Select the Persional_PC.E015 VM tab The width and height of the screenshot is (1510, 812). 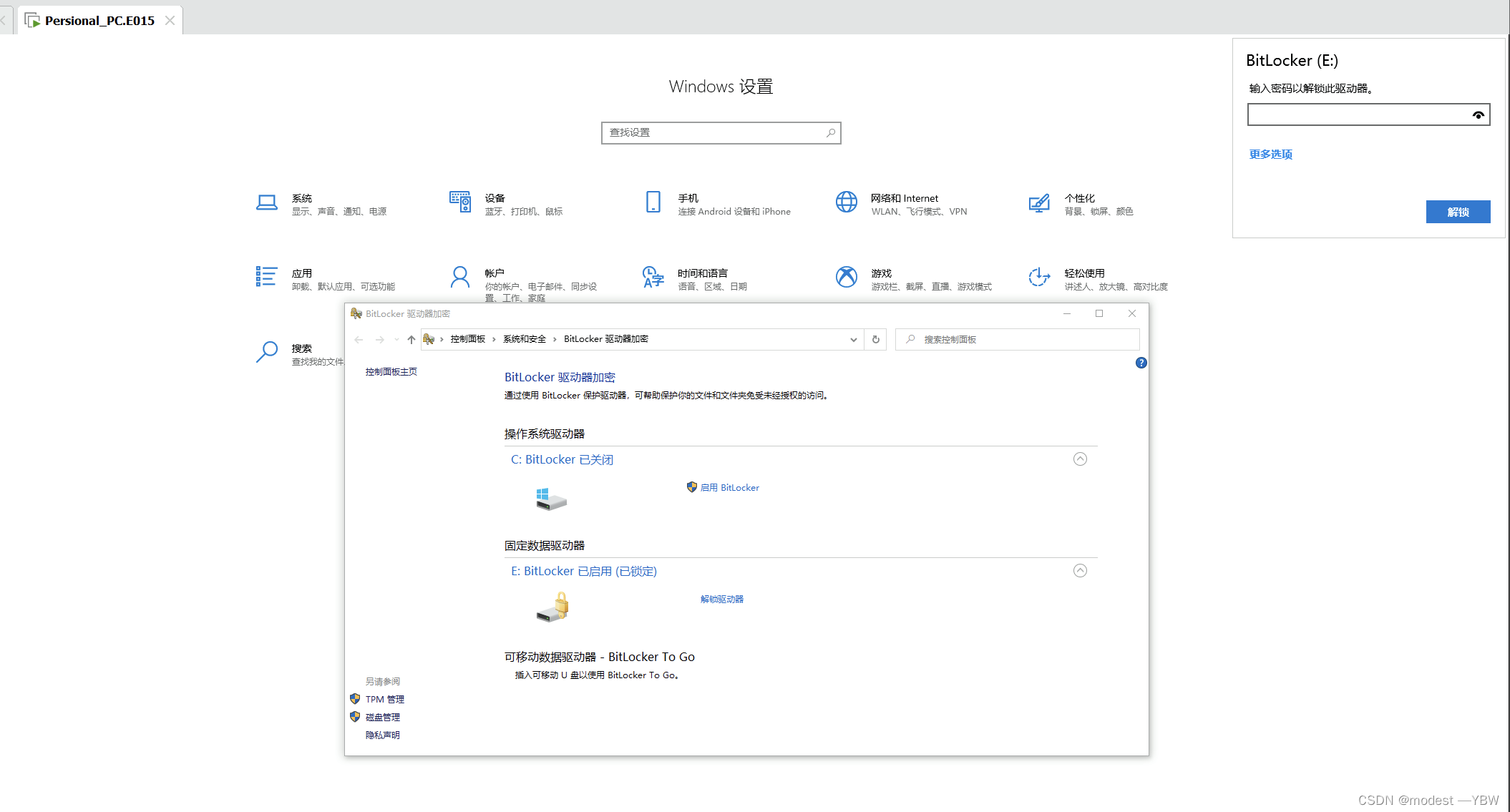(99, 20)
